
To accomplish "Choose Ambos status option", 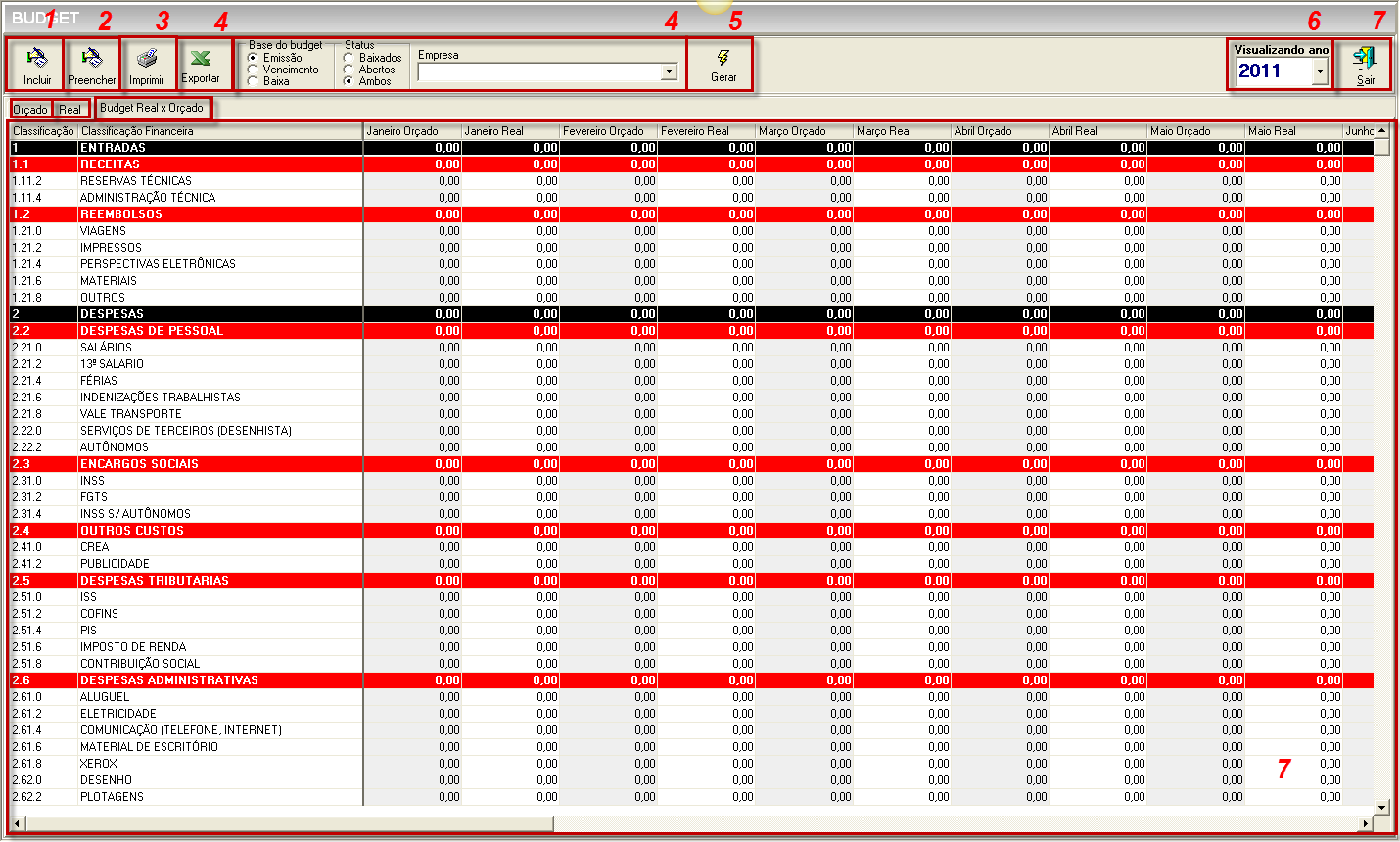I will [349, 81].
